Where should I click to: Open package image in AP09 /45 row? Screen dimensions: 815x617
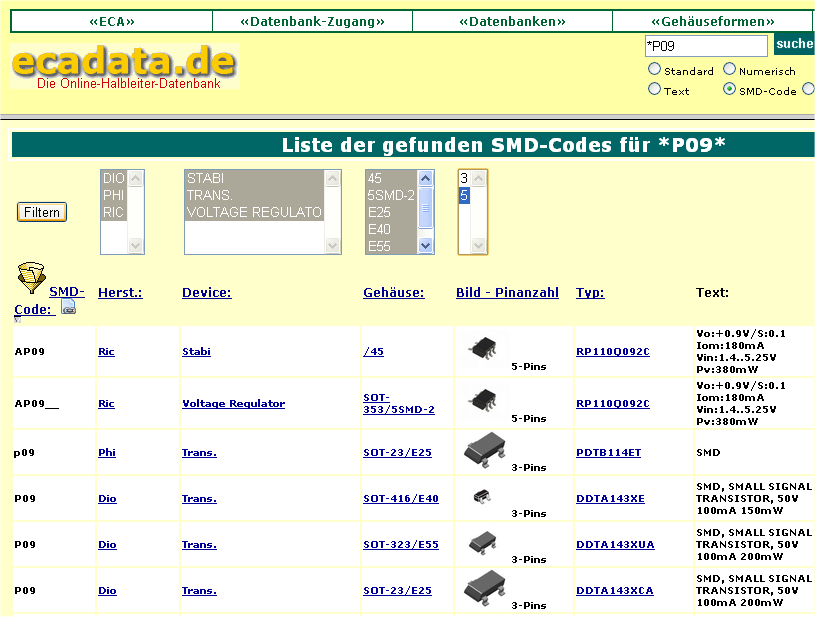(483, 348)
